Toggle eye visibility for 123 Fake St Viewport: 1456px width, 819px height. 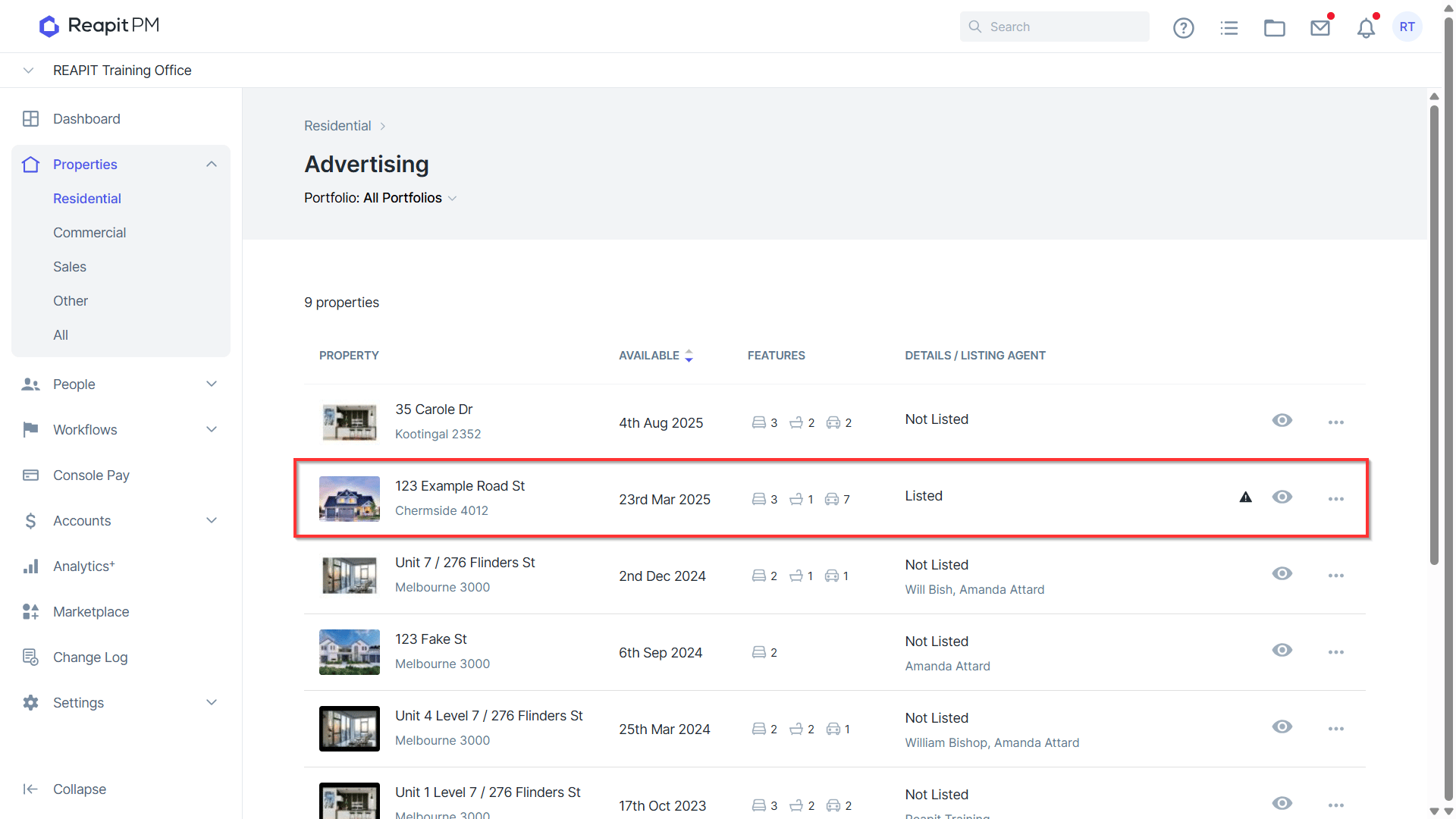(x=1282, y=650)
